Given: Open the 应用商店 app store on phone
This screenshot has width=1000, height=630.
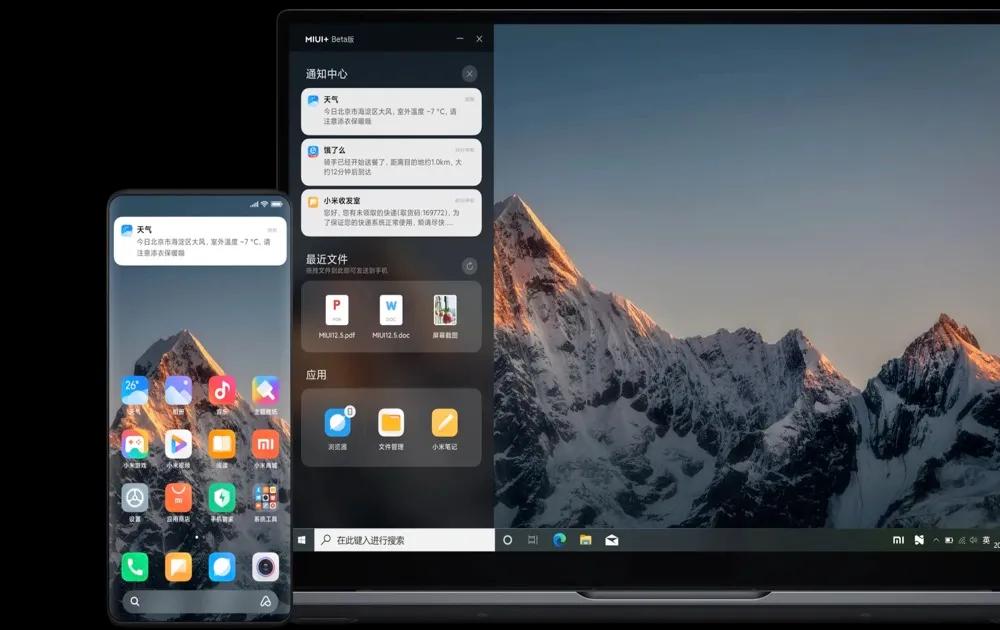Looking at the screenshot, I should click(179, 498).
